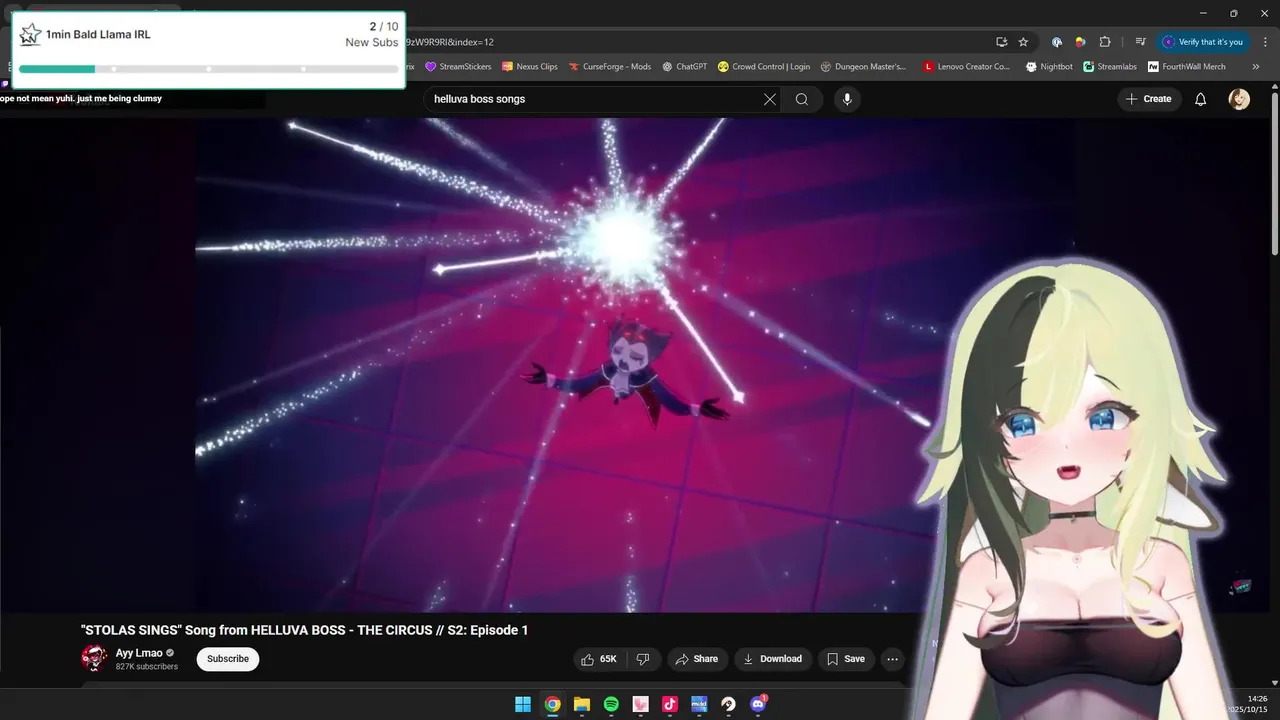The image size is (1280, 720).
Task: Open the Ayy Lmao channel name link
Action: [x=139, y=653]
